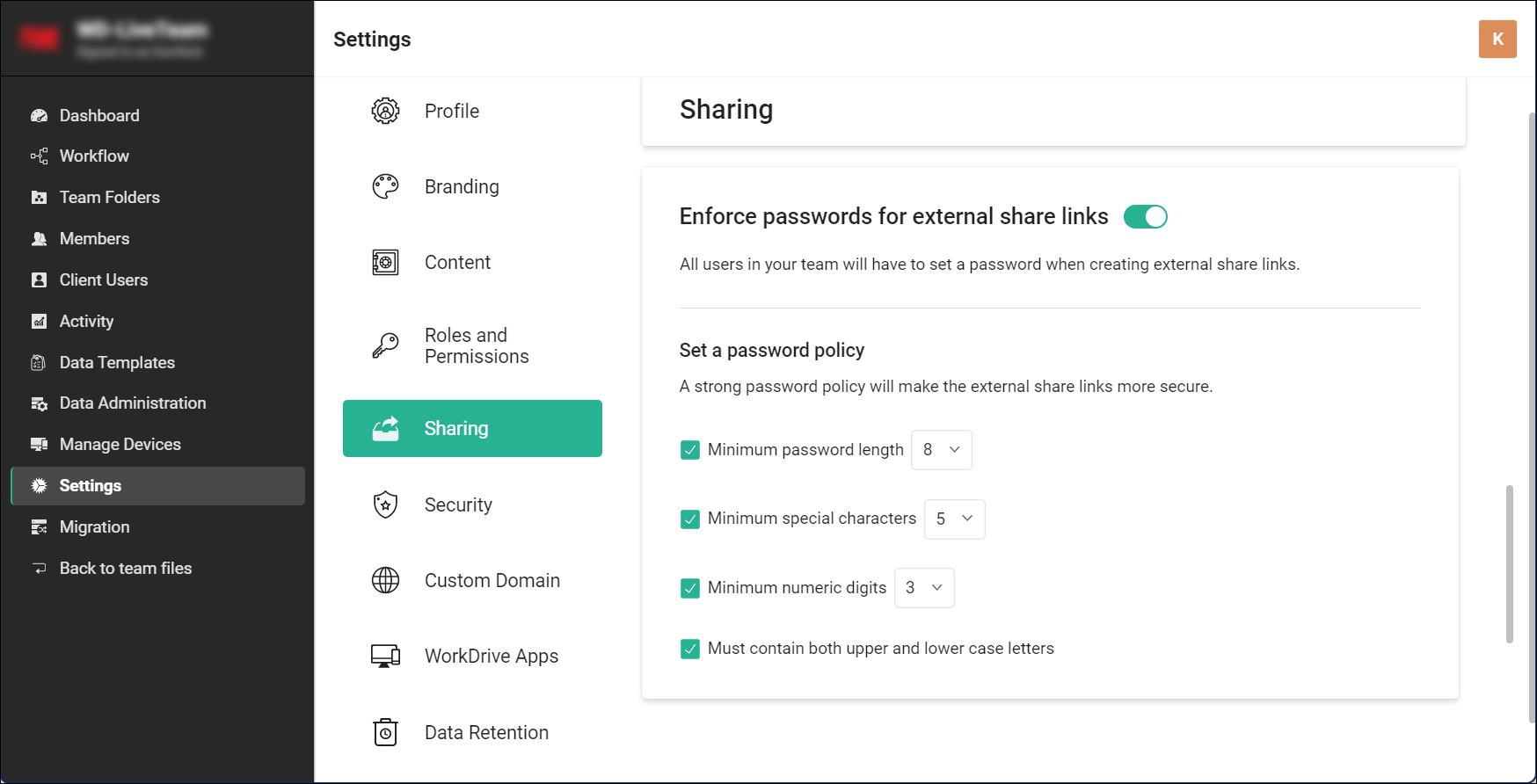This screenshot has width=1537, height=784.
Task: Open the Branding palette icon
Action: point(385,186)
